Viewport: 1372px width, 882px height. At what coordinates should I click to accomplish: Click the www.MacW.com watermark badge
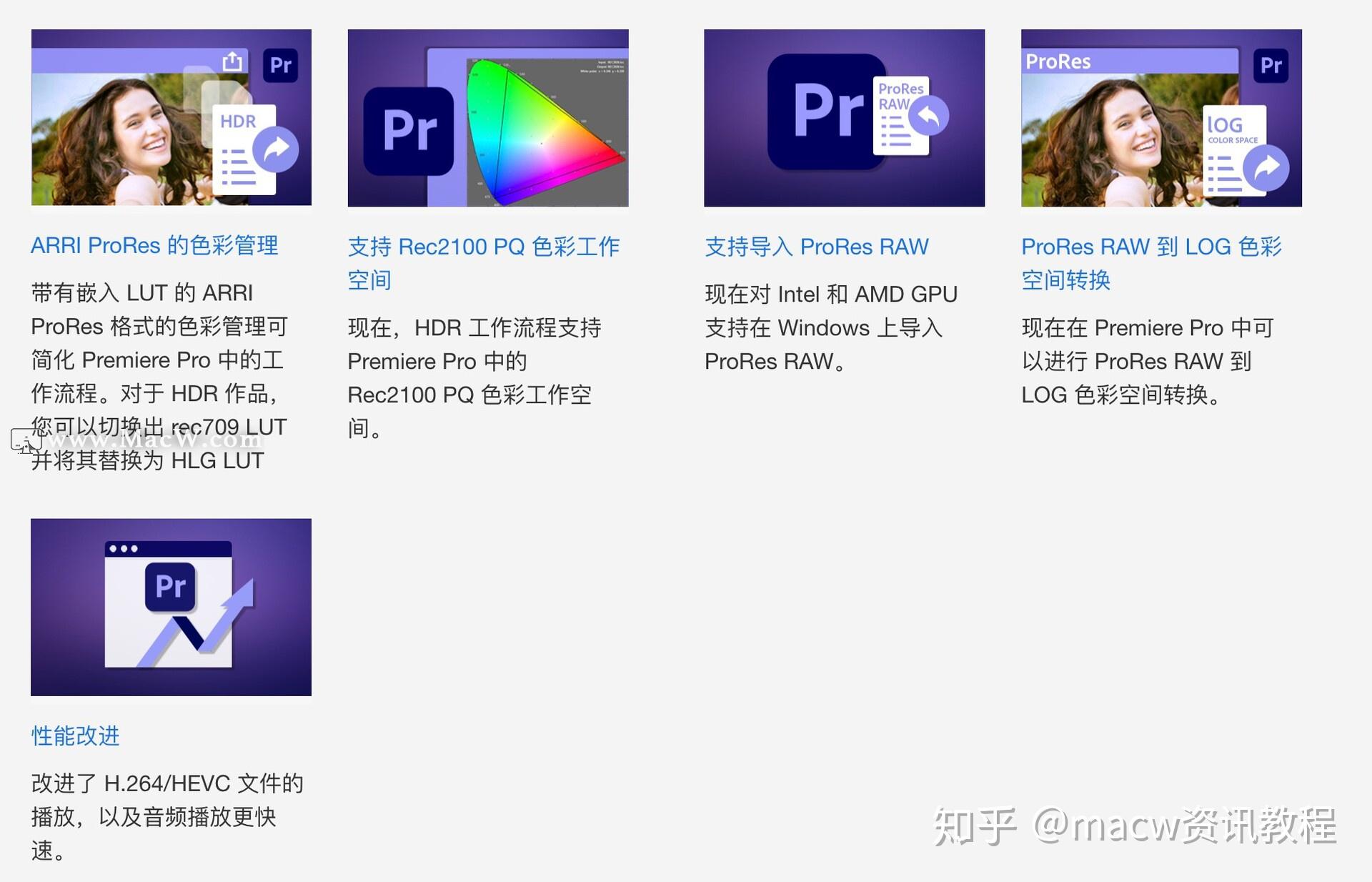point(136,440)
